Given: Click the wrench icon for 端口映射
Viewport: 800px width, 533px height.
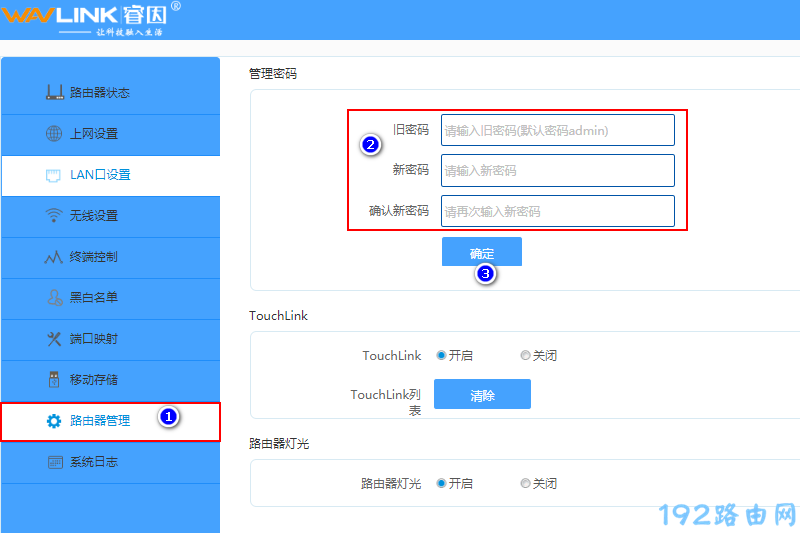Looking at the screenshot, I should (x=54, y=339).
